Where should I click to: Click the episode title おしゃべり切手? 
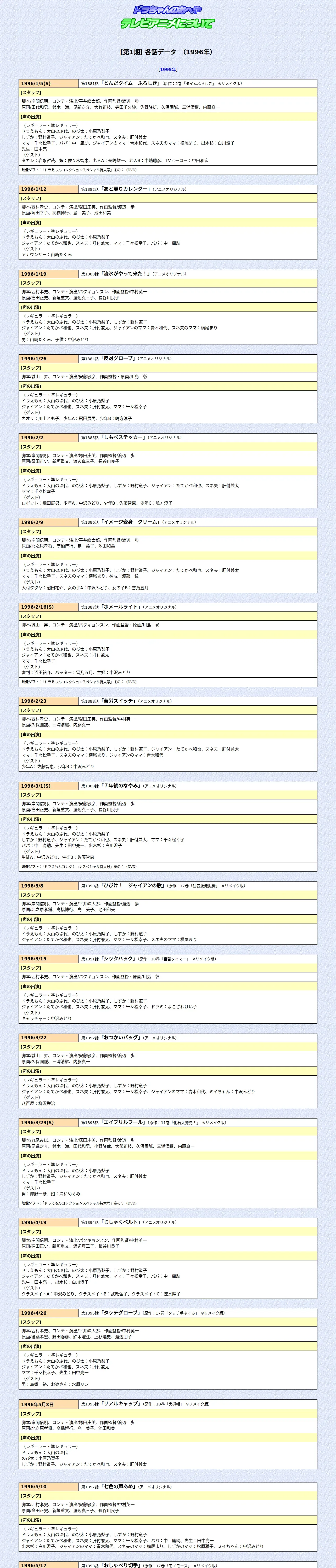tap(121, 1565)
